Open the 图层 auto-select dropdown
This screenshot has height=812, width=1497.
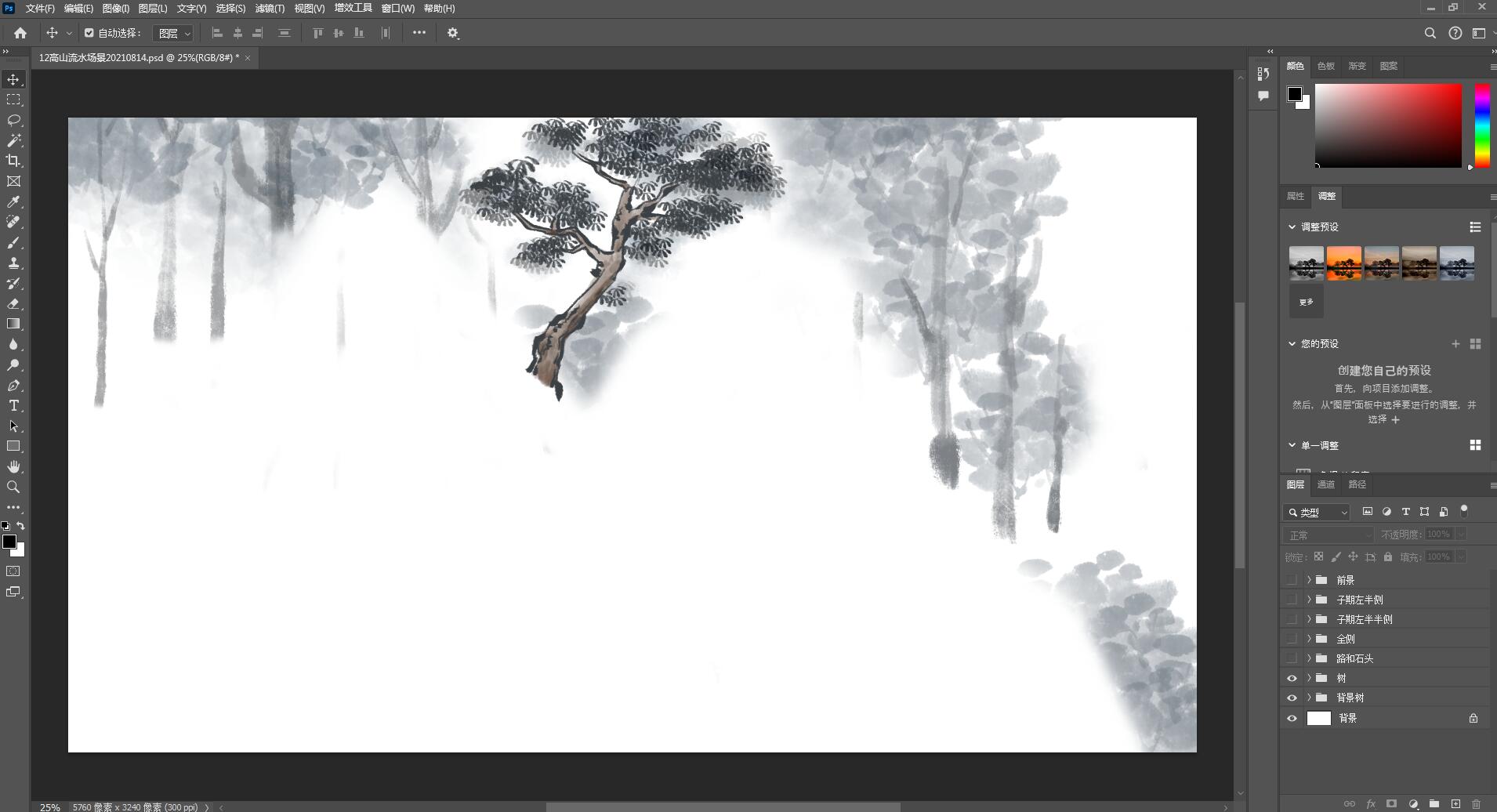(173, 33)
